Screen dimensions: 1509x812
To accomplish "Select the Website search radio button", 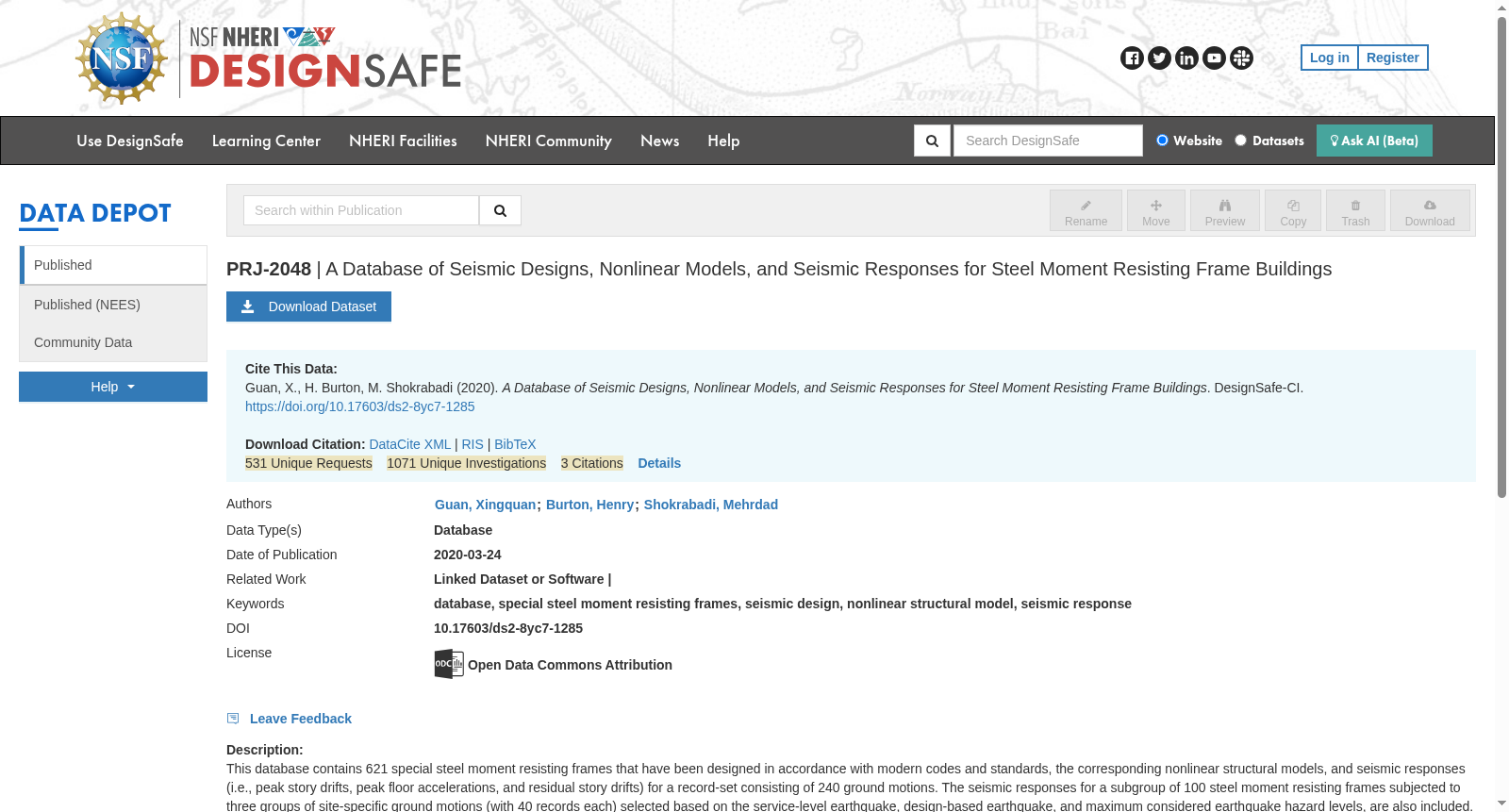I will click(1162, 141).
